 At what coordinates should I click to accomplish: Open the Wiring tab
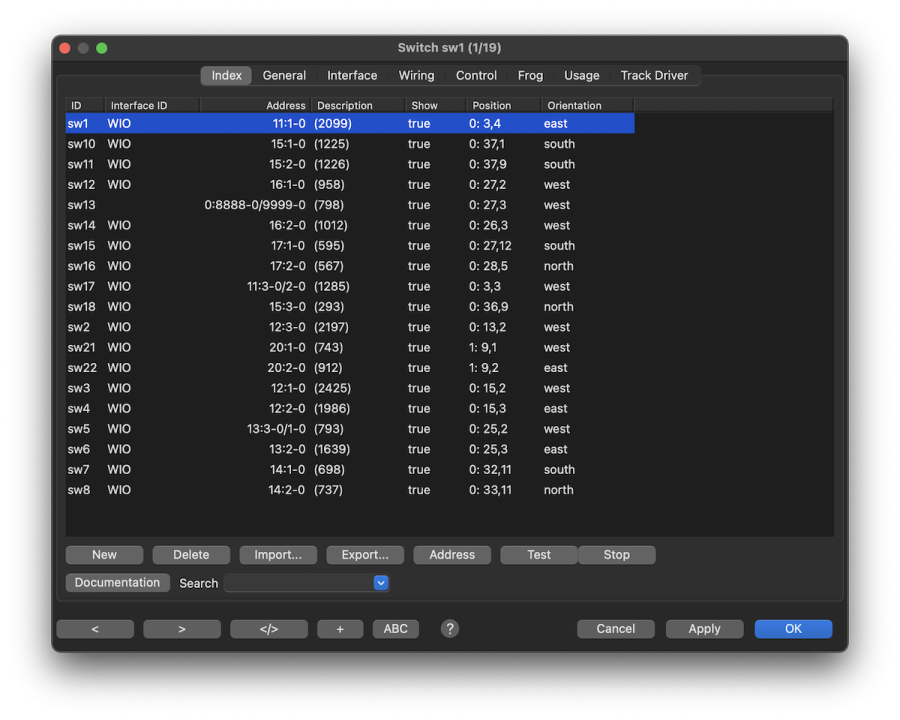point(416,76)
